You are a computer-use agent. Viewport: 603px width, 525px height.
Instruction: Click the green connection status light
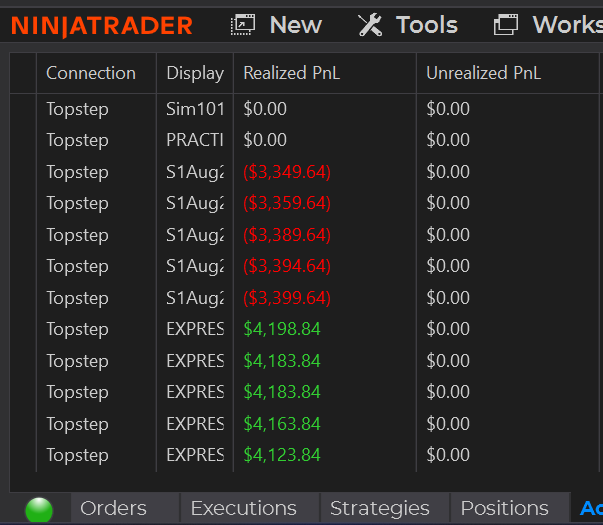click(39, 510)
